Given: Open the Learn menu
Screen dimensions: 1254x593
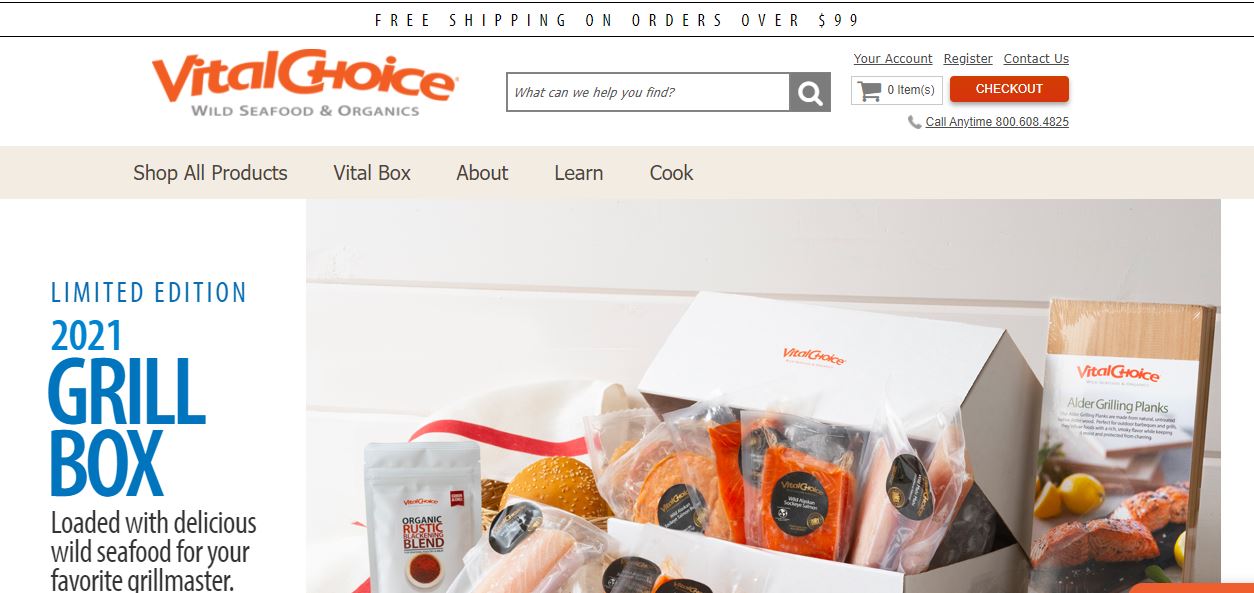Looking at the screenshot, I should tap(579, 173).
